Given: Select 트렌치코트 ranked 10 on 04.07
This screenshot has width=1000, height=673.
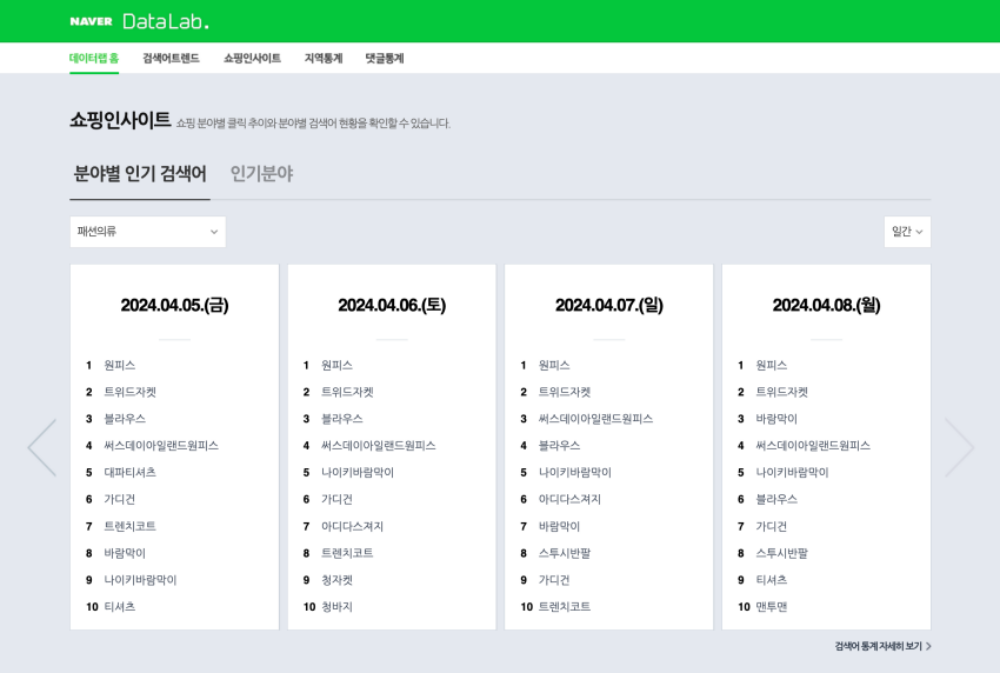Looking at the screenshot, I should (x=564, y=607).
